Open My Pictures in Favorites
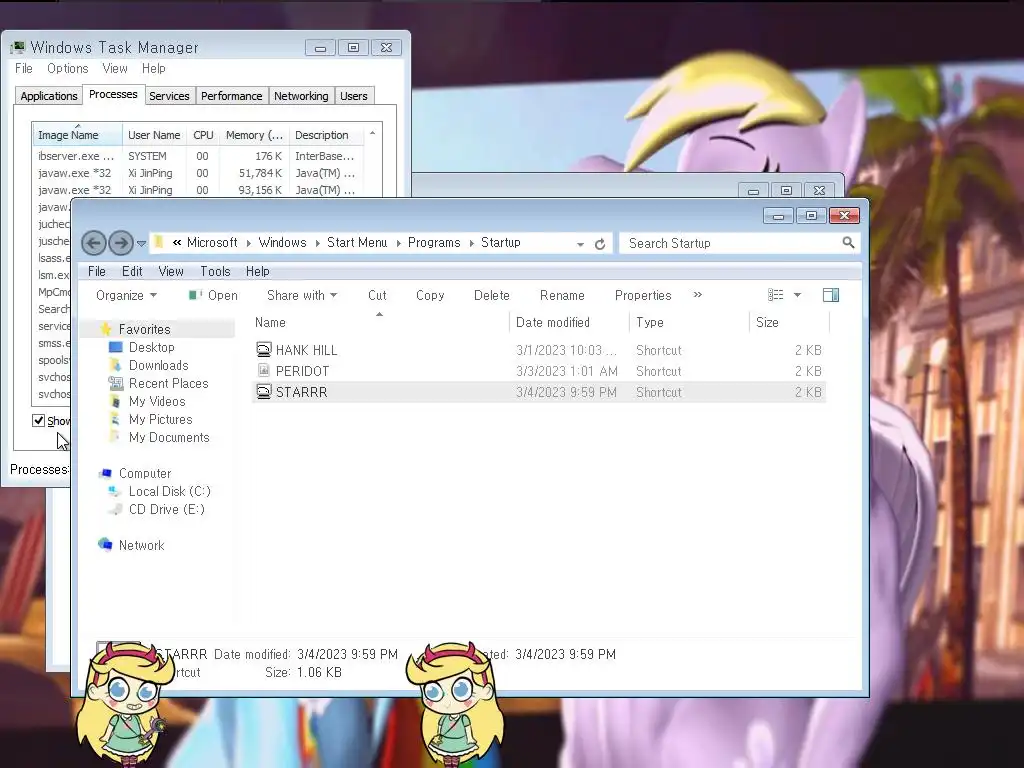This screenshot has height=768, width=1024. pyautogui.click(x=160, y=419)
